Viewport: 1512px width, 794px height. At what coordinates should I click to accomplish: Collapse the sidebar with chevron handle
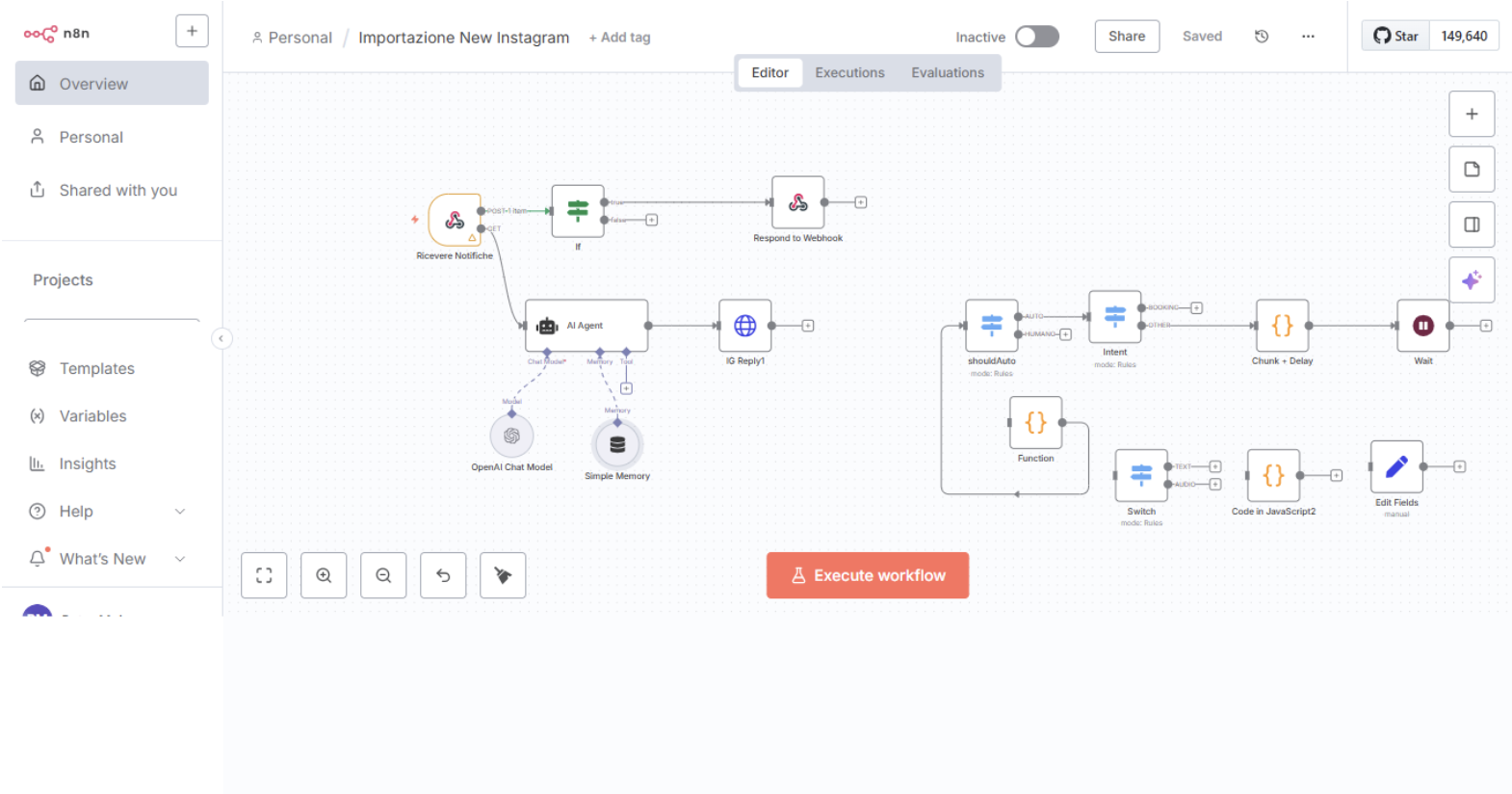pyautogui.click(x=222, y=338)
